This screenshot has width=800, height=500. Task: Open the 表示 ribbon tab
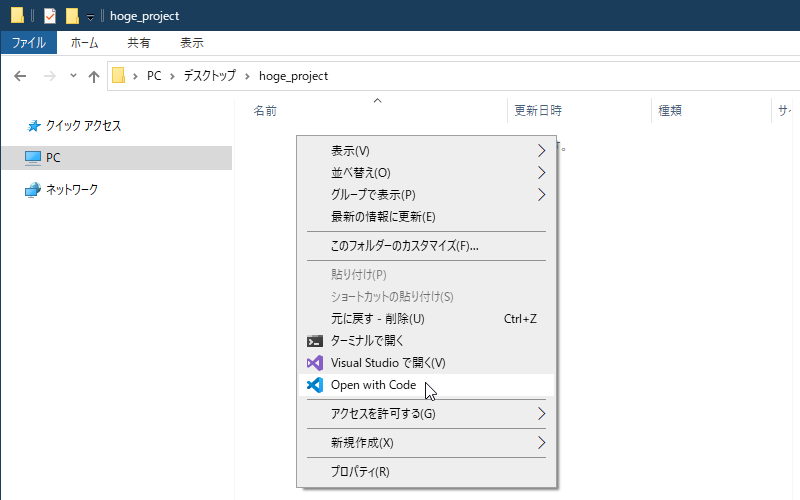(192, 43)
